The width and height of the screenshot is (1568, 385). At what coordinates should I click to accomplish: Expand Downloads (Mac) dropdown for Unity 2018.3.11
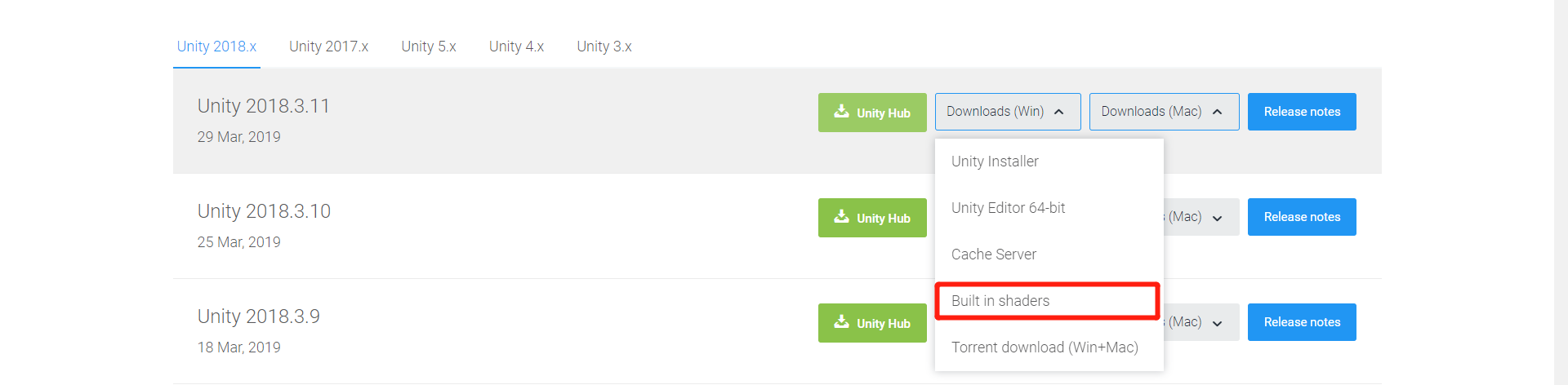coord(1163,112)
